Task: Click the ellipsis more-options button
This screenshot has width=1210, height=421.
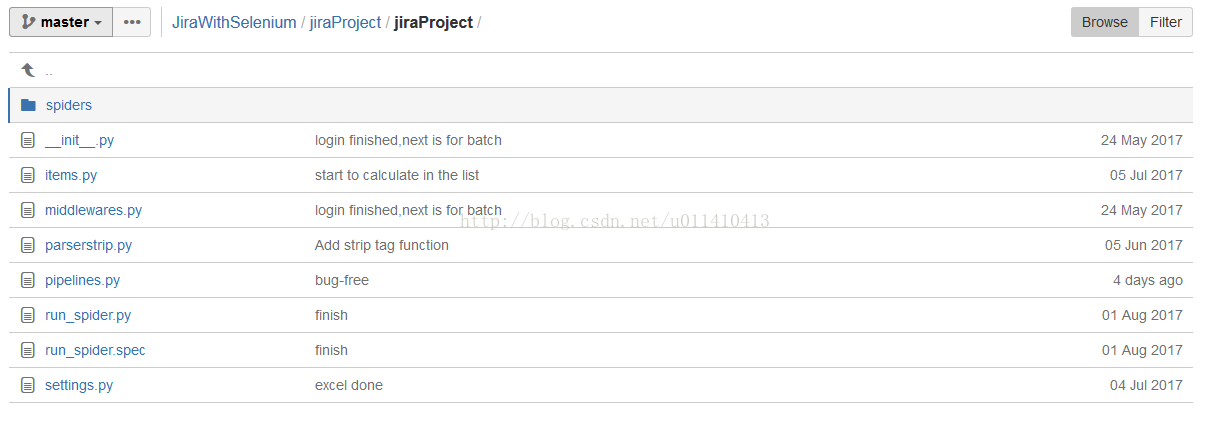Action: 132,22
